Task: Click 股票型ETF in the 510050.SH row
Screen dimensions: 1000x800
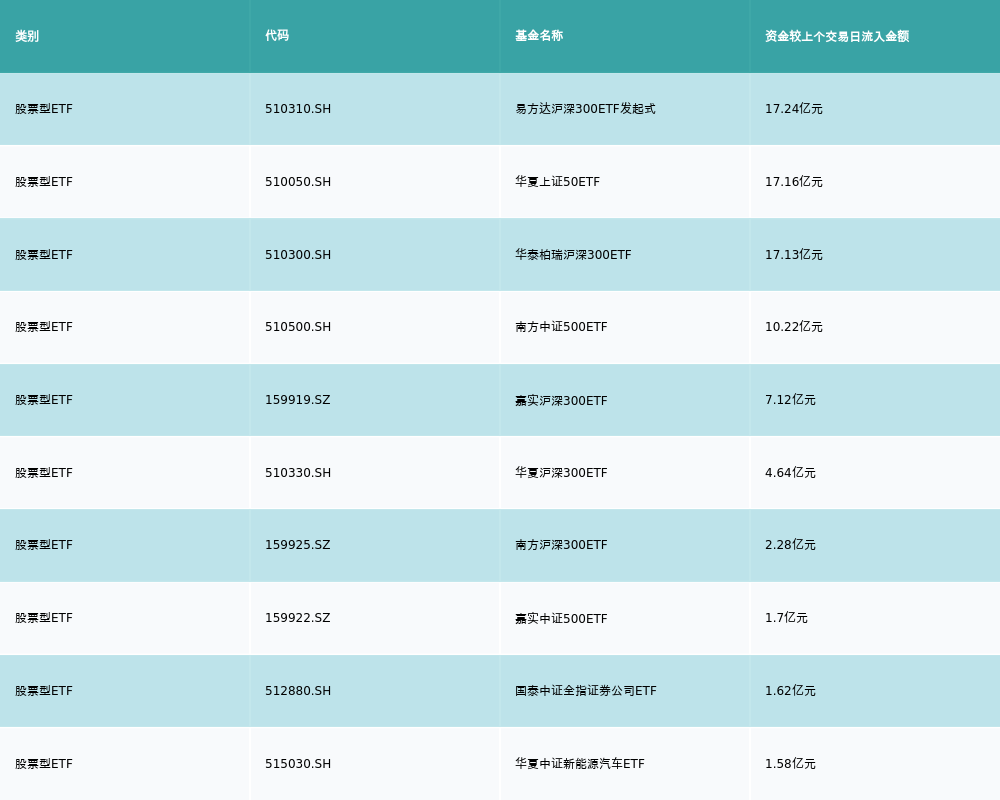Action: [44, 182]
